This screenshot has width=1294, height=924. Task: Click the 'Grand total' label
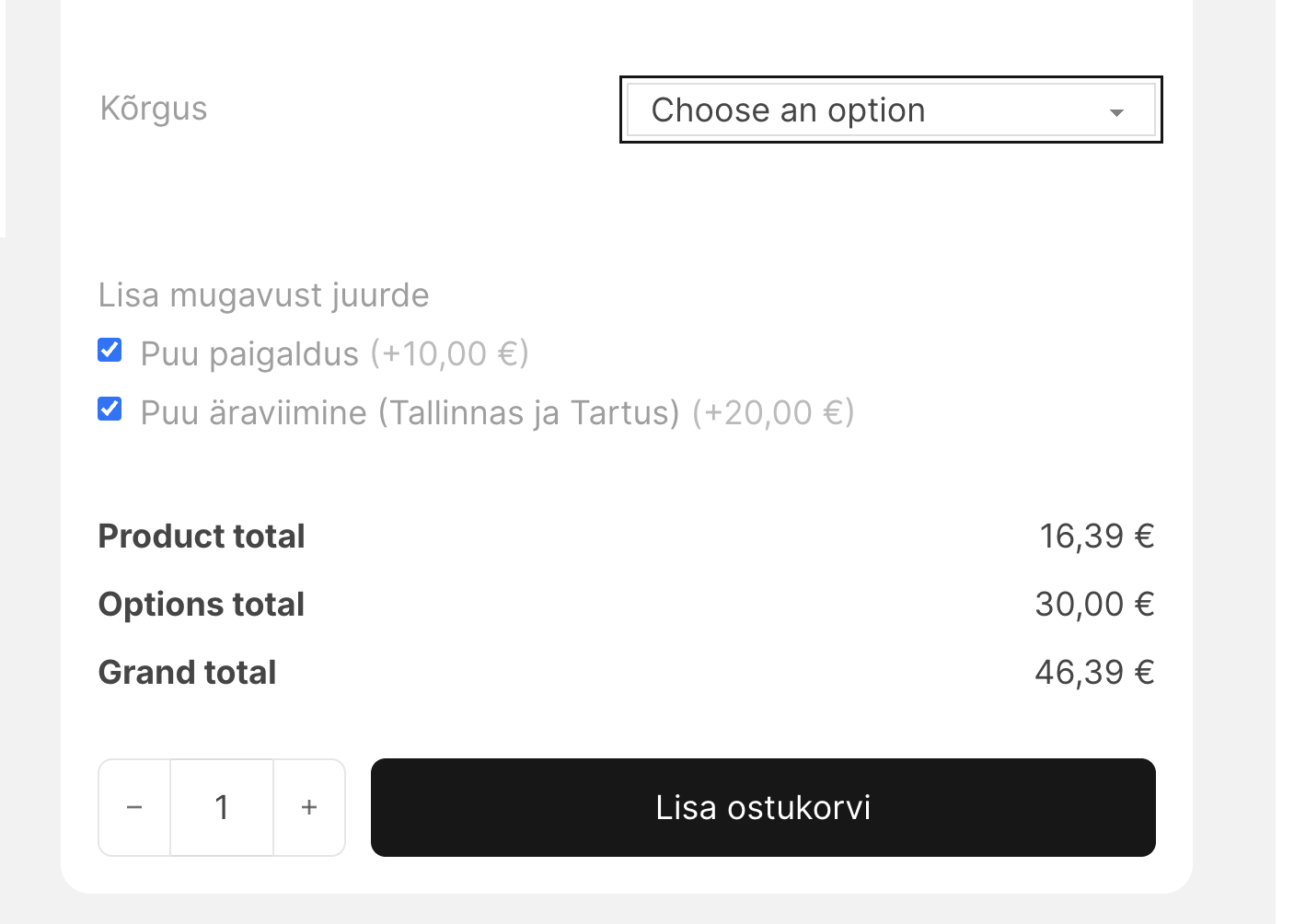pyautogui.click(x=187, y=673)
